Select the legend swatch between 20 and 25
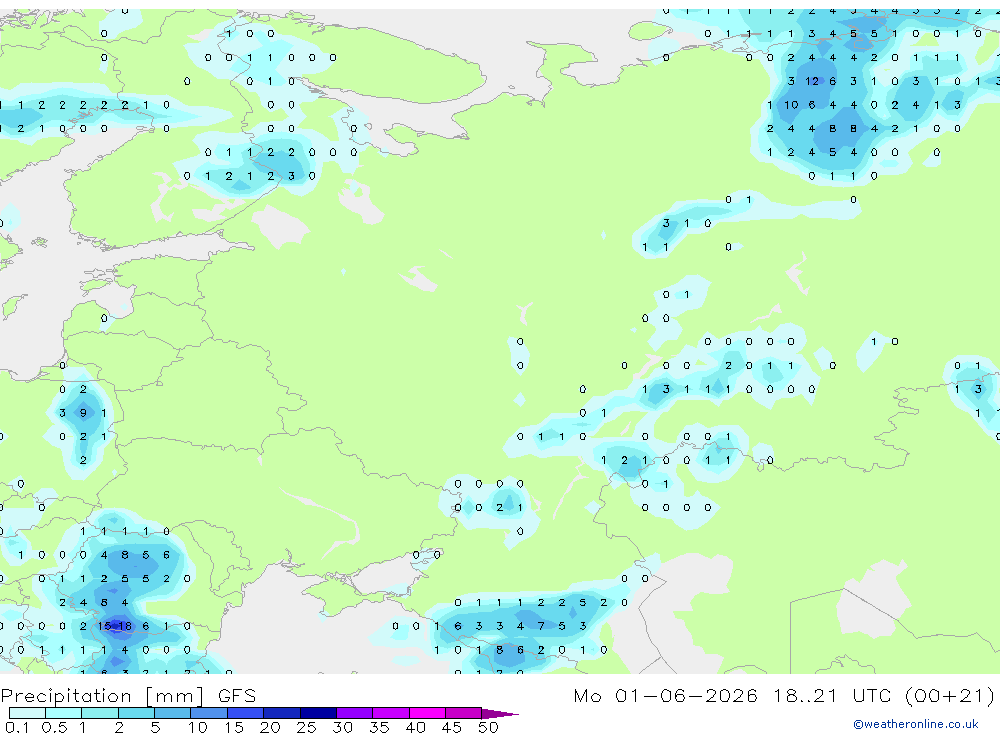The image size is (1000, 733). 282,713
